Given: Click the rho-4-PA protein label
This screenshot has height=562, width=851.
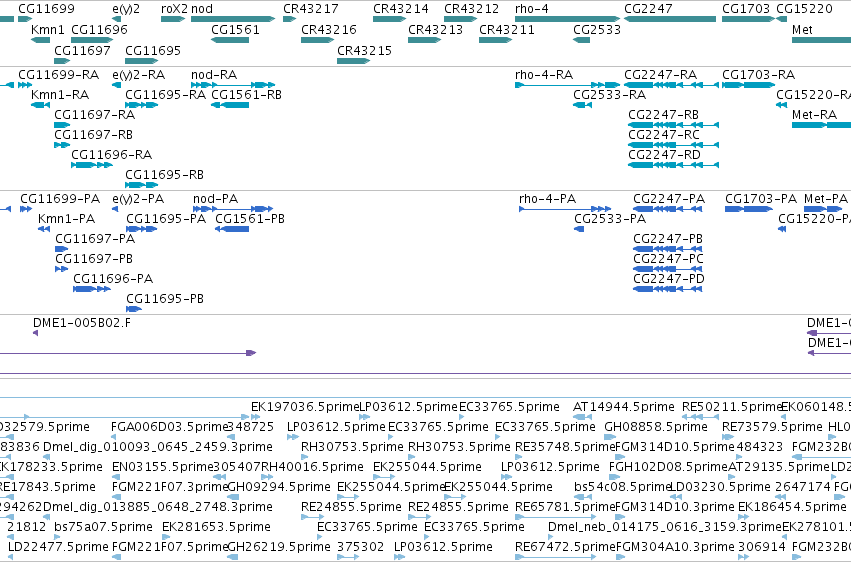Looking at the screenshot, I should tap(547, 199).
